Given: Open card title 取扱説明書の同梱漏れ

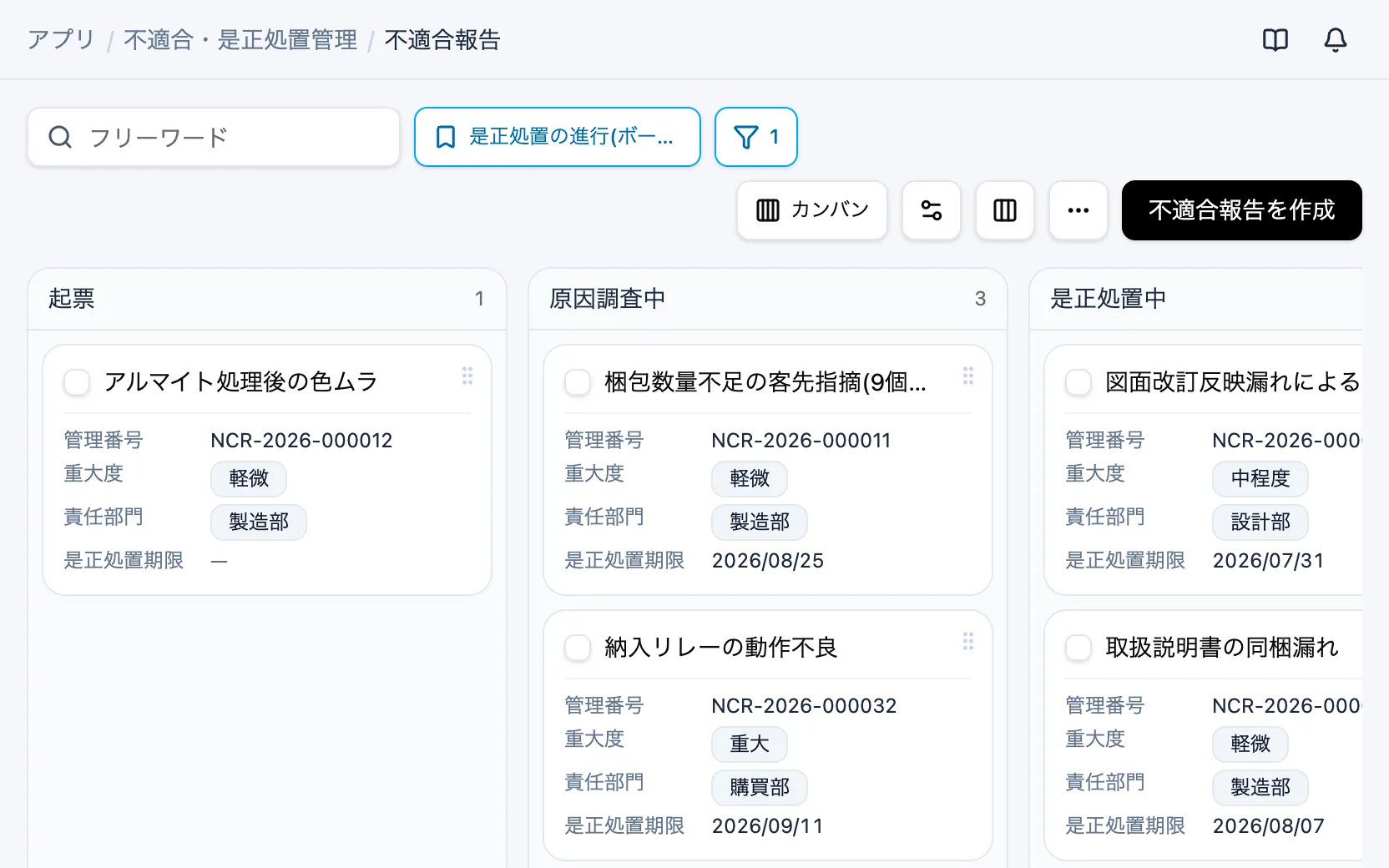Looking at the screenshot, I should pyautogui.click(x=1222, y=648).
